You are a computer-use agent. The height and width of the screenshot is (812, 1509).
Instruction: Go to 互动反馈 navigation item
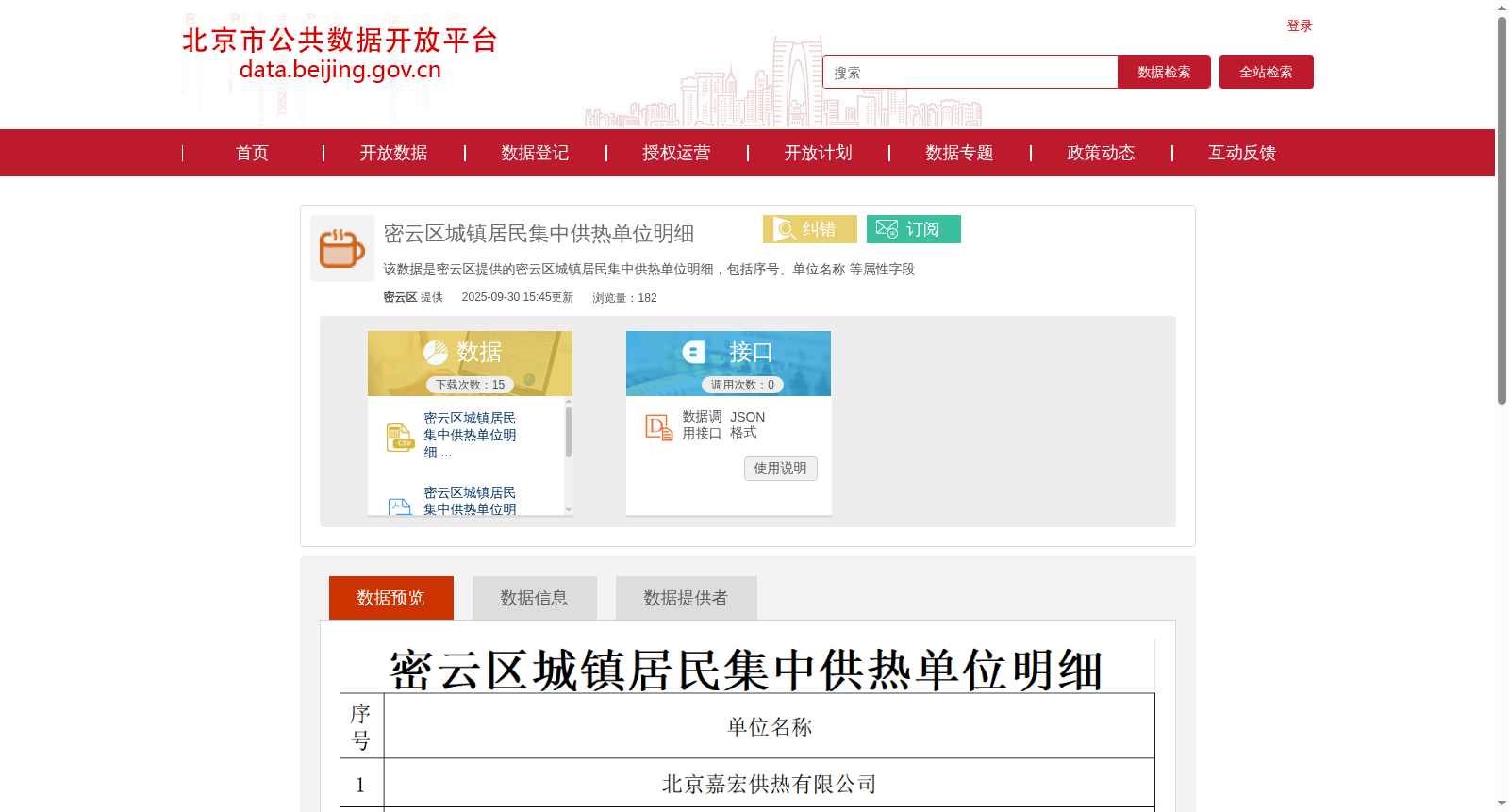click(1242, 153)
